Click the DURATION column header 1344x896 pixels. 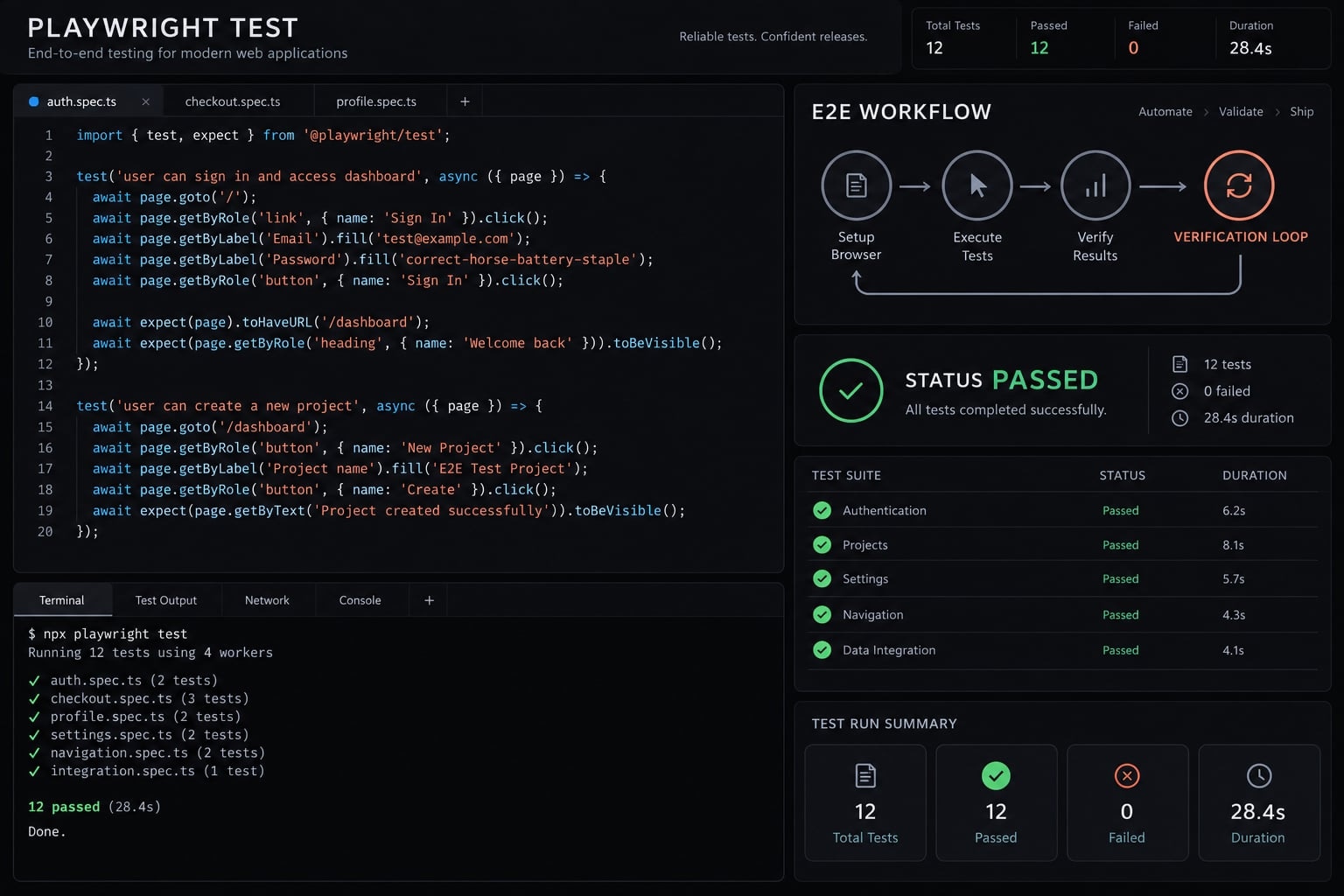[1255, 475]
